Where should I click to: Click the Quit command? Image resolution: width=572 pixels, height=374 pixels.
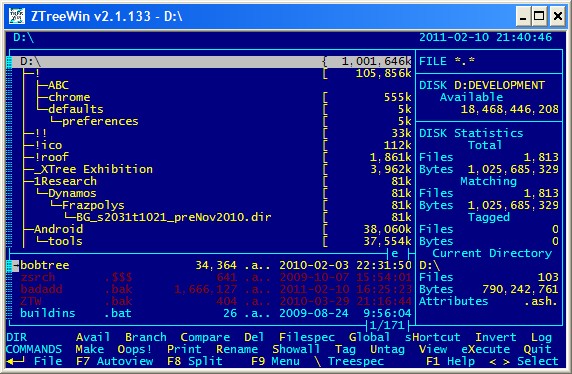[x=538, y=349]
